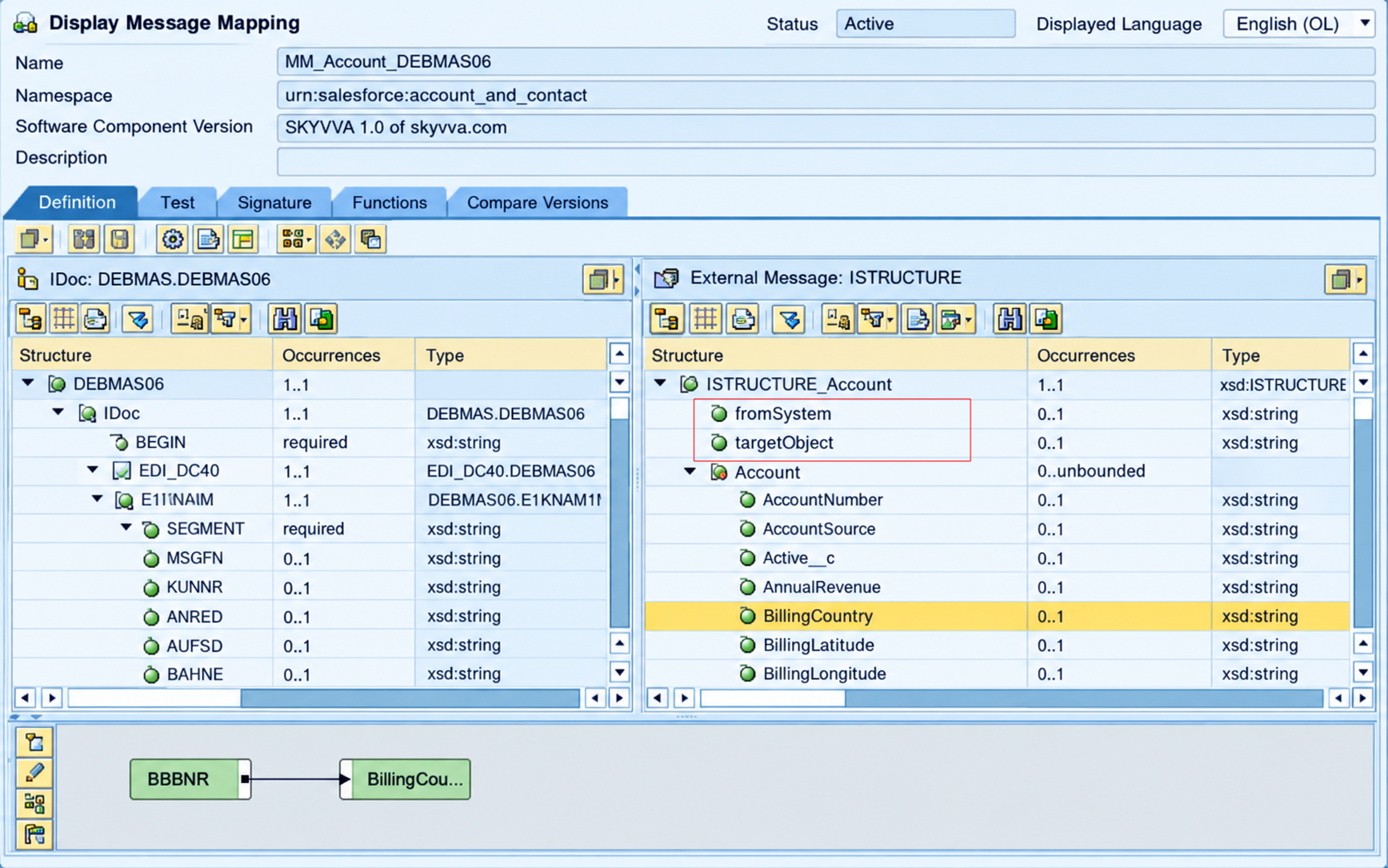Click the funnel-box icon above the pencil icon
The height and width of the screenshot is (868, 1388).
pyautogui.click(x=35, y=743)
